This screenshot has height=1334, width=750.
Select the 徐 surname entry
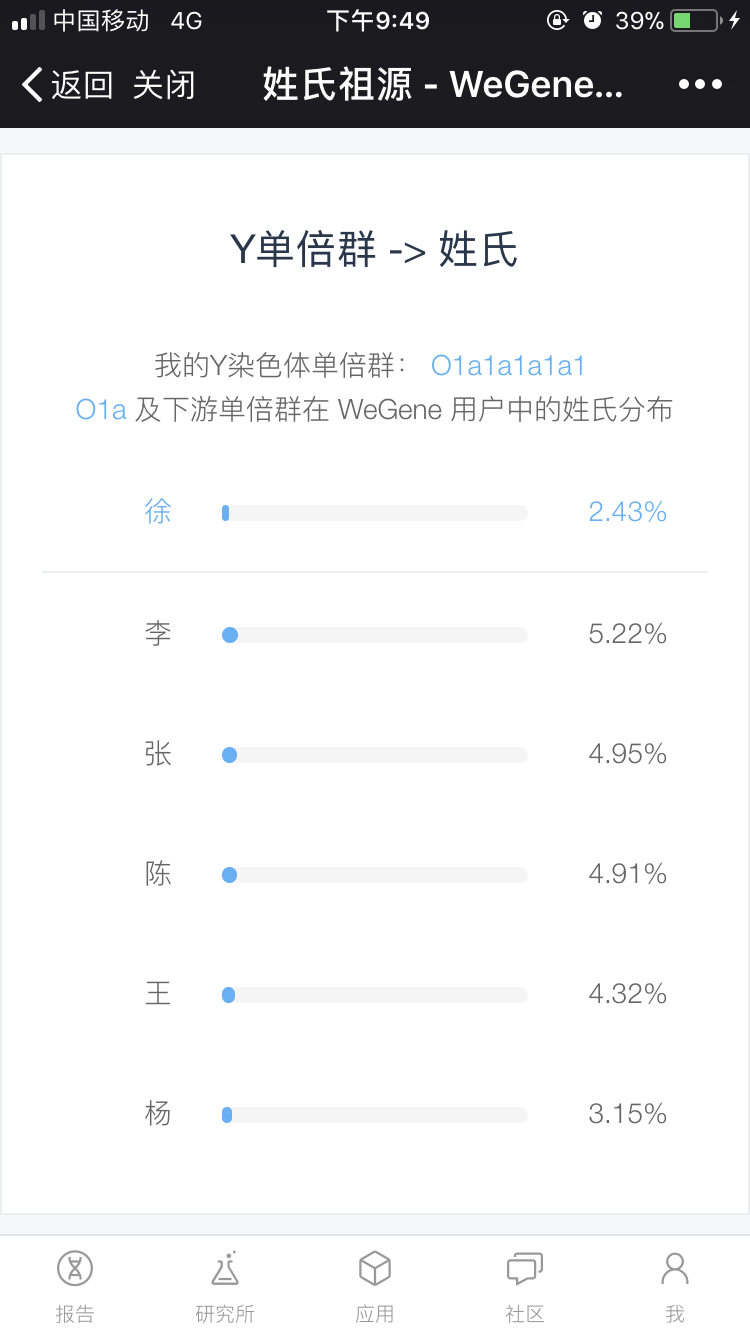(x=158, y=512)
